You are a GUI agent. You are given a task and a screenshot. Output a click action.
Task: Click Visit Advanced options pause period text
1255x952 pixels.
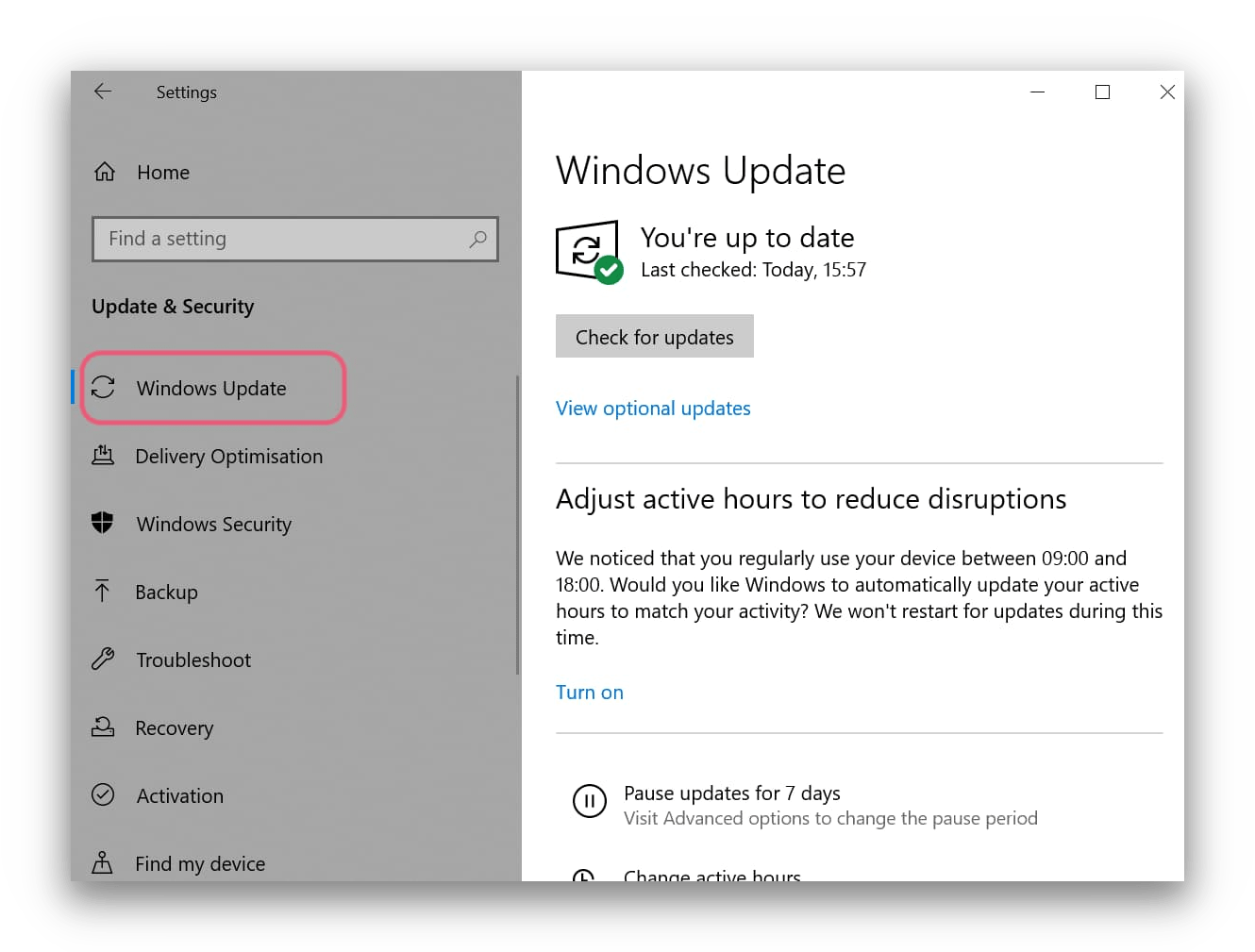830,818
